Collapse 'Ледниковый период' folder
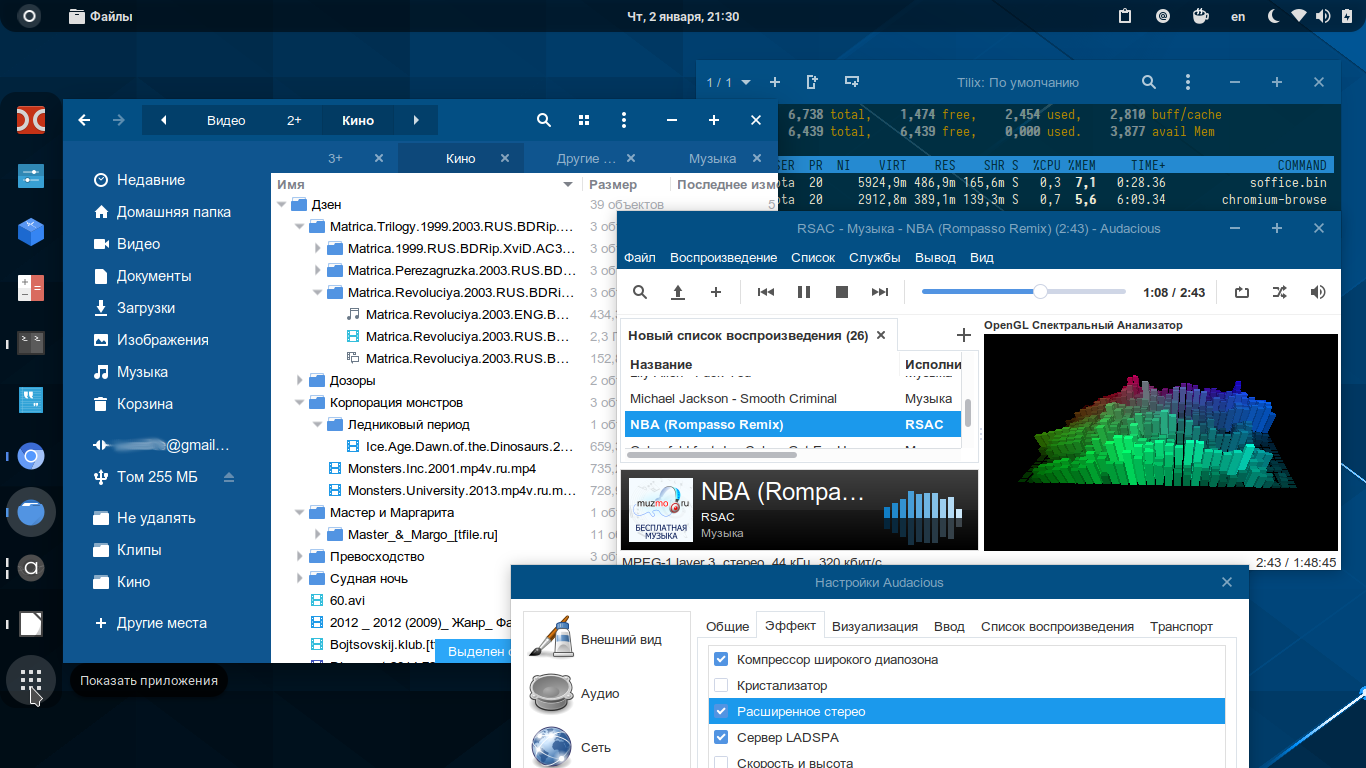The image size is (1366, 768). tap(318, 424)
